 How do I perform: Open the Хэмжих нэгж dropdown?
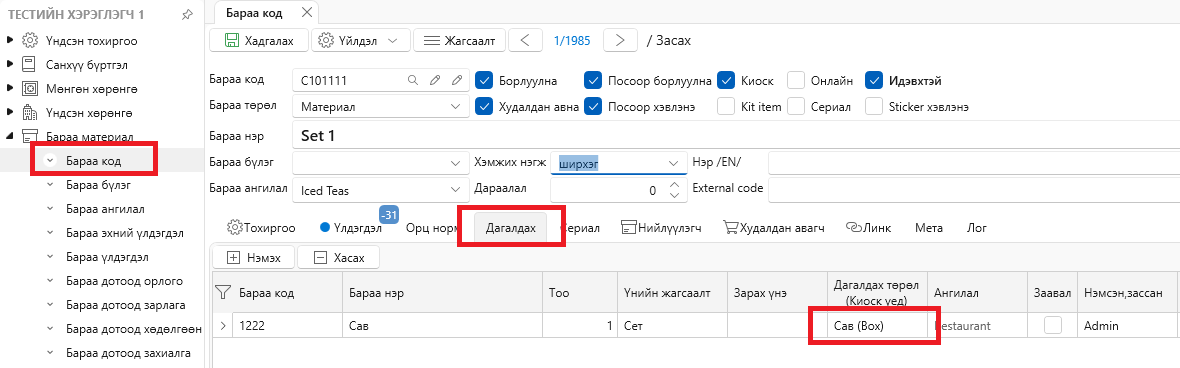tap(673, 163)
